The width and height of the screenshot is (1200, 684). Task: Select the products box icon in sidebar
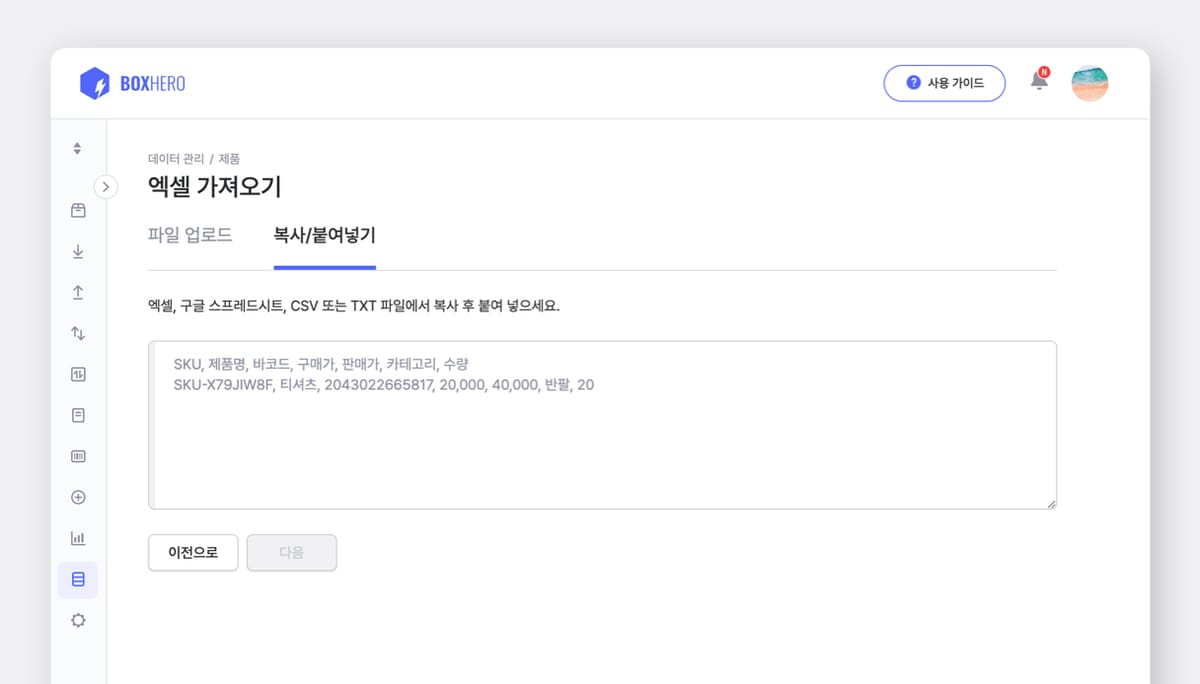click(78, 210)
